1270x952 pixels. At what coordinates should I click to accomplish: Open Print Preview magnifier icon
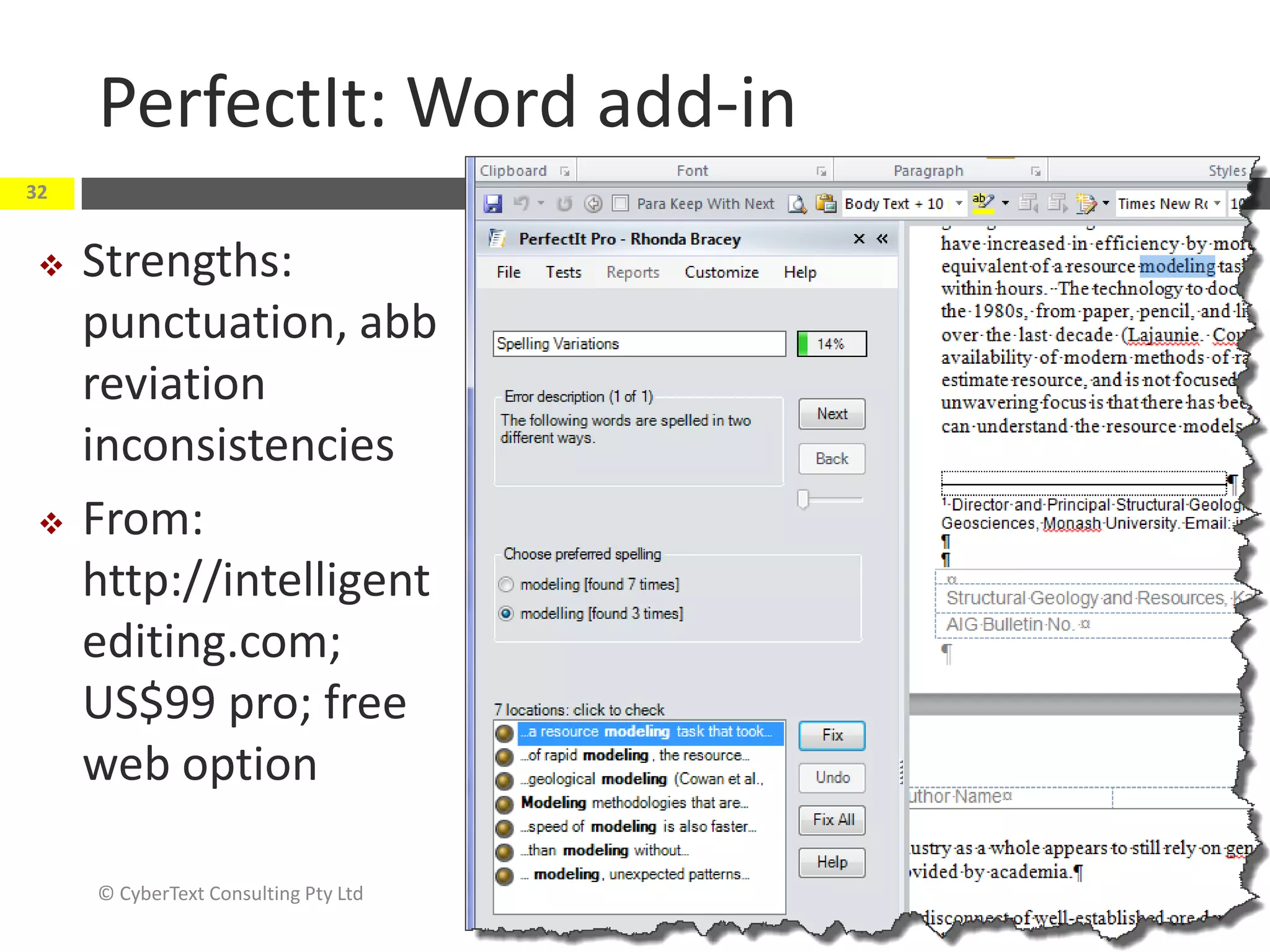point(797,203)
